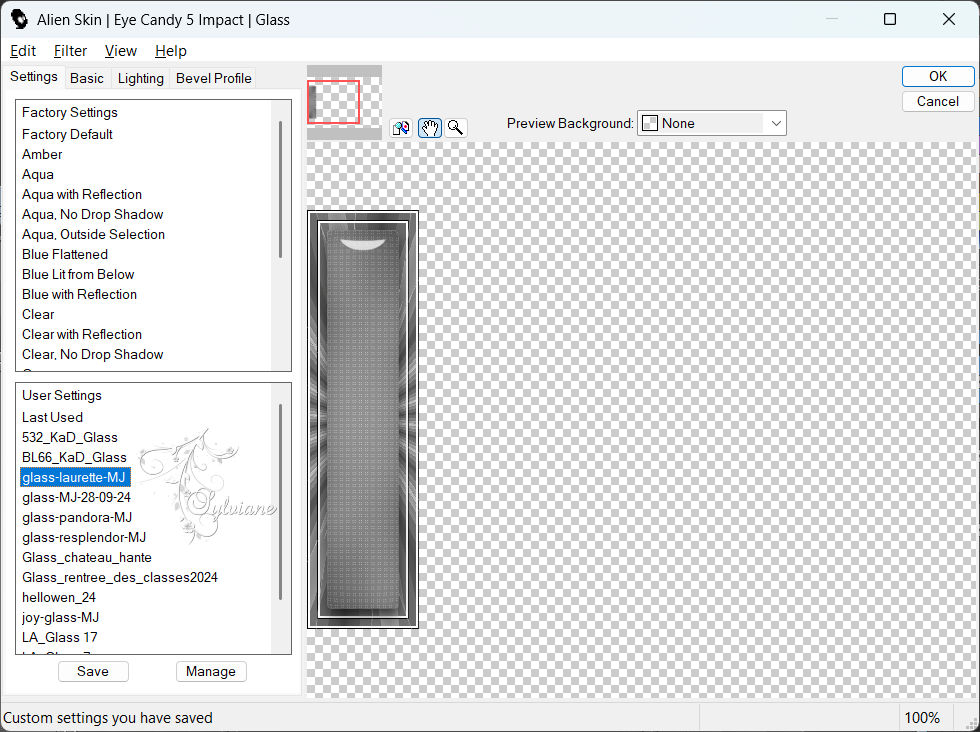The width and height of the screenshot is (980, 732).
Task: Select the LA_Glass 17 setting
Action: coord(60,638)
